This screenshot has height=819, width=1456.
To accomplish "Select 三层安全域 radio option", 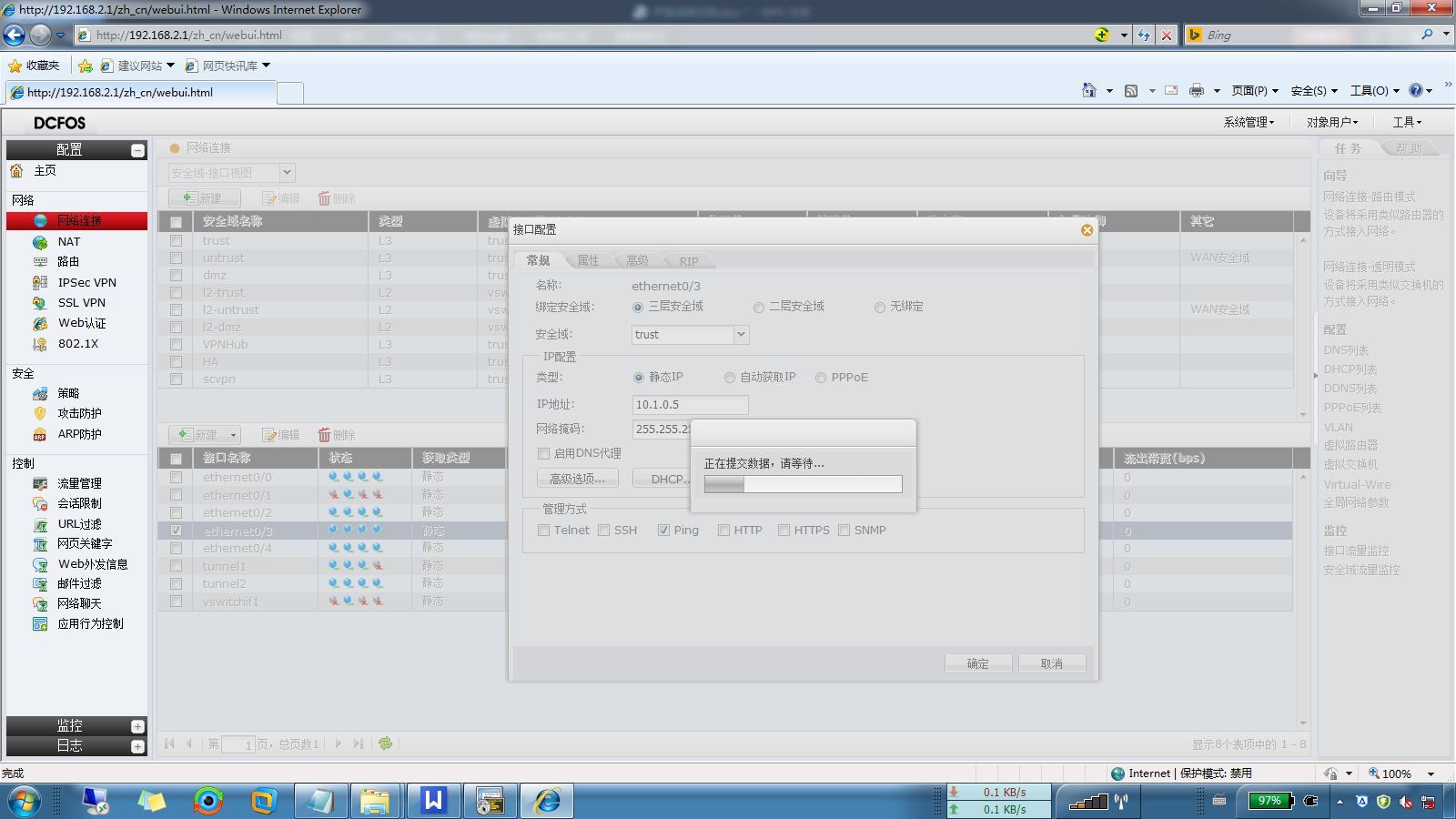I will [x=638, y=308].
